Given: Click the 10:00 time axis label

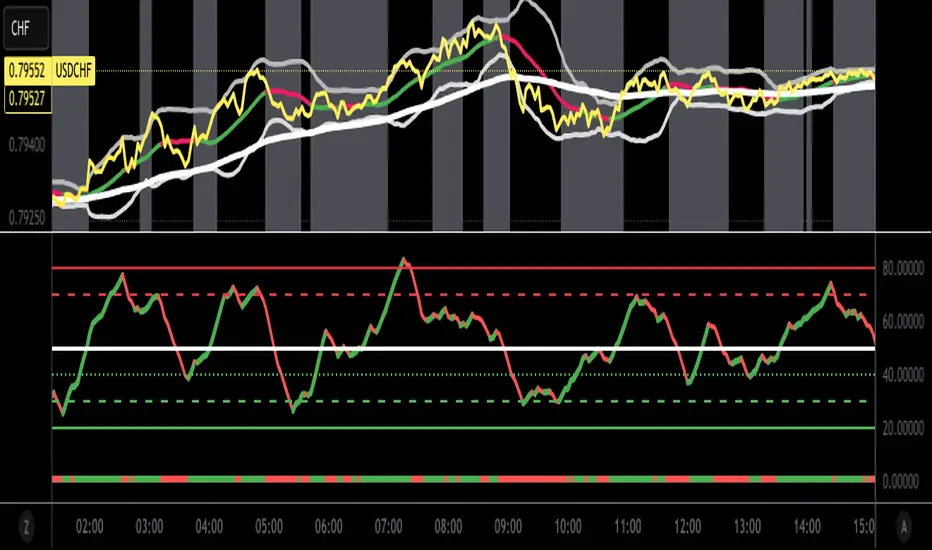Looking at the screenshot, I should [x=568, y=526].
